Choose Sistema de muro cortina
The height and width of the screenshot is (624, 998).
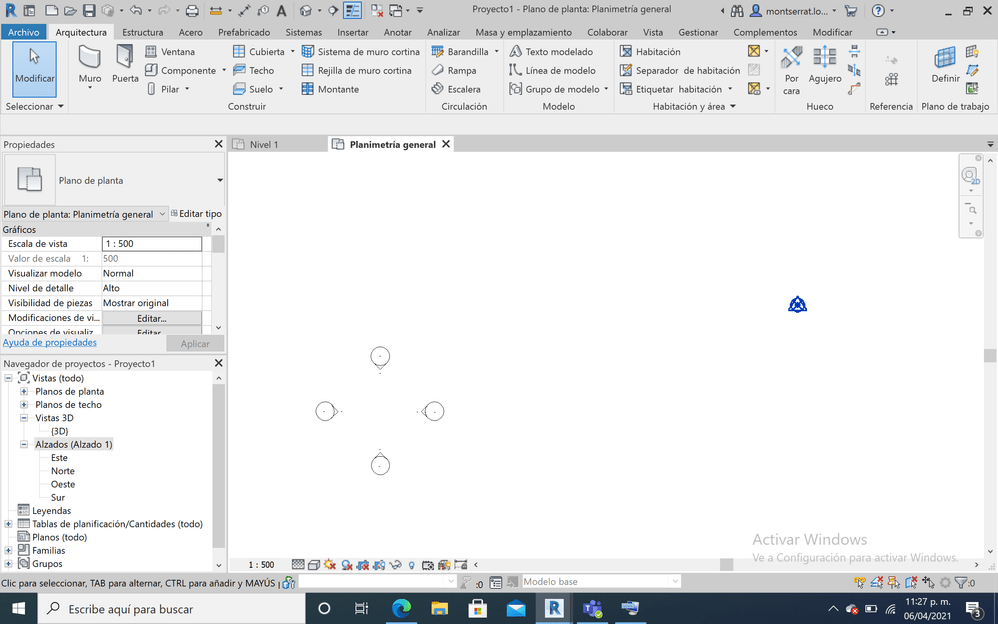pos(360,52)
